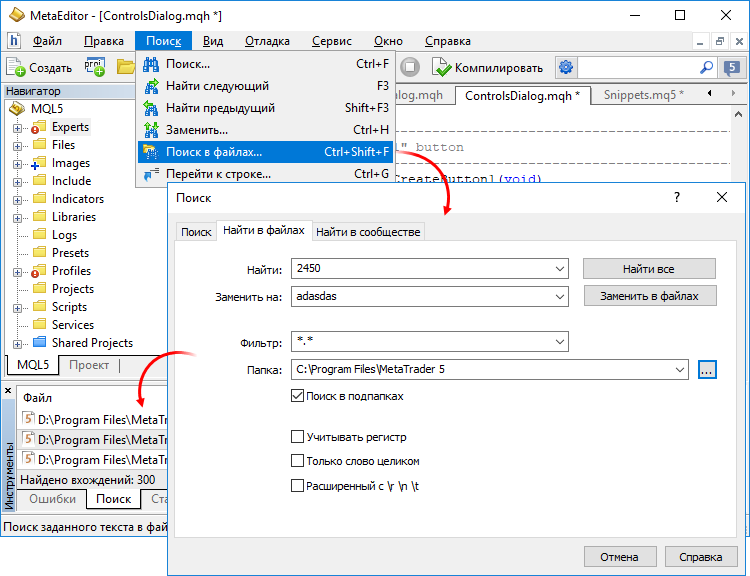Click the Profiles folder icon
The height and width of the screenshot is (576, 750).
click(x=39, y=271)
